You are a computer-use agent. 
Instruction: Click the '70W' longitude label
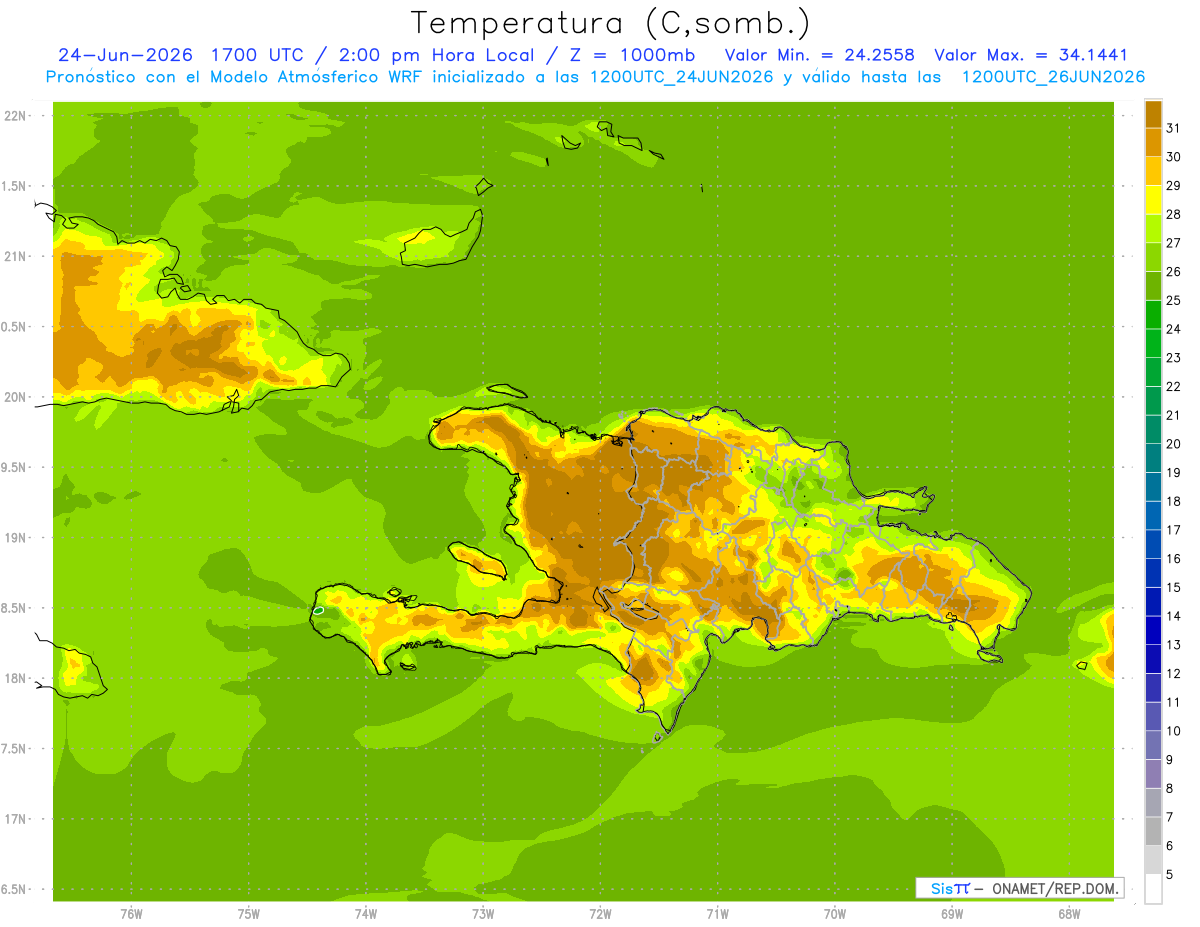click(835, 913)
